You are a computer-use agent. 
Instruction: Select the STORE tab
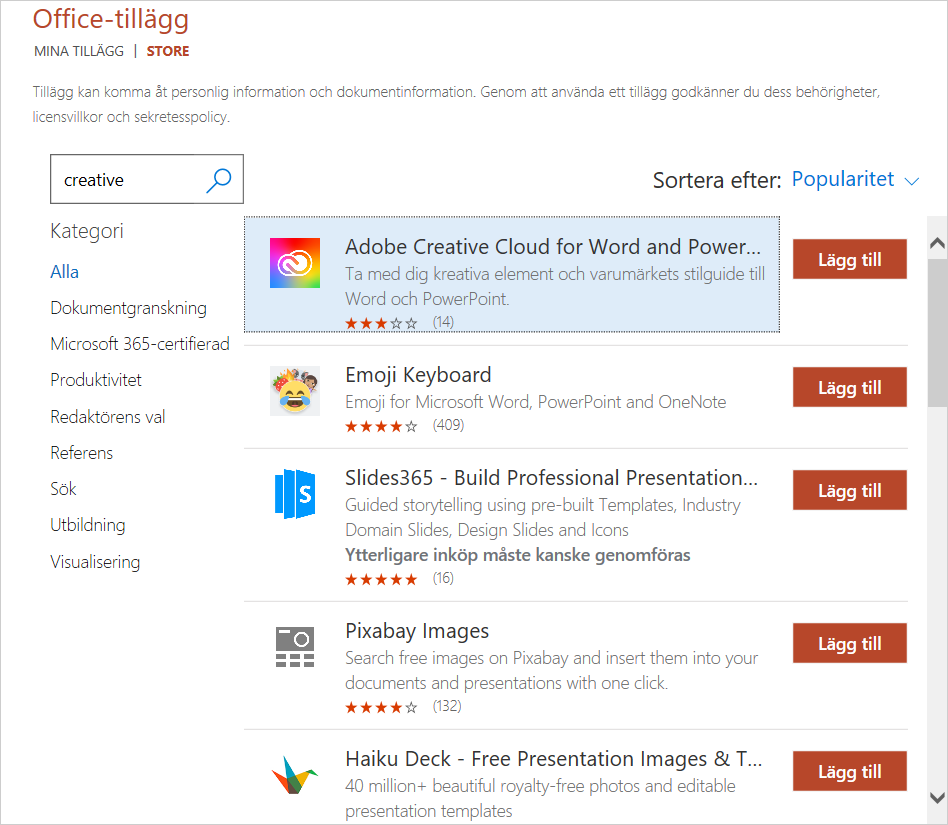(168, 51)
